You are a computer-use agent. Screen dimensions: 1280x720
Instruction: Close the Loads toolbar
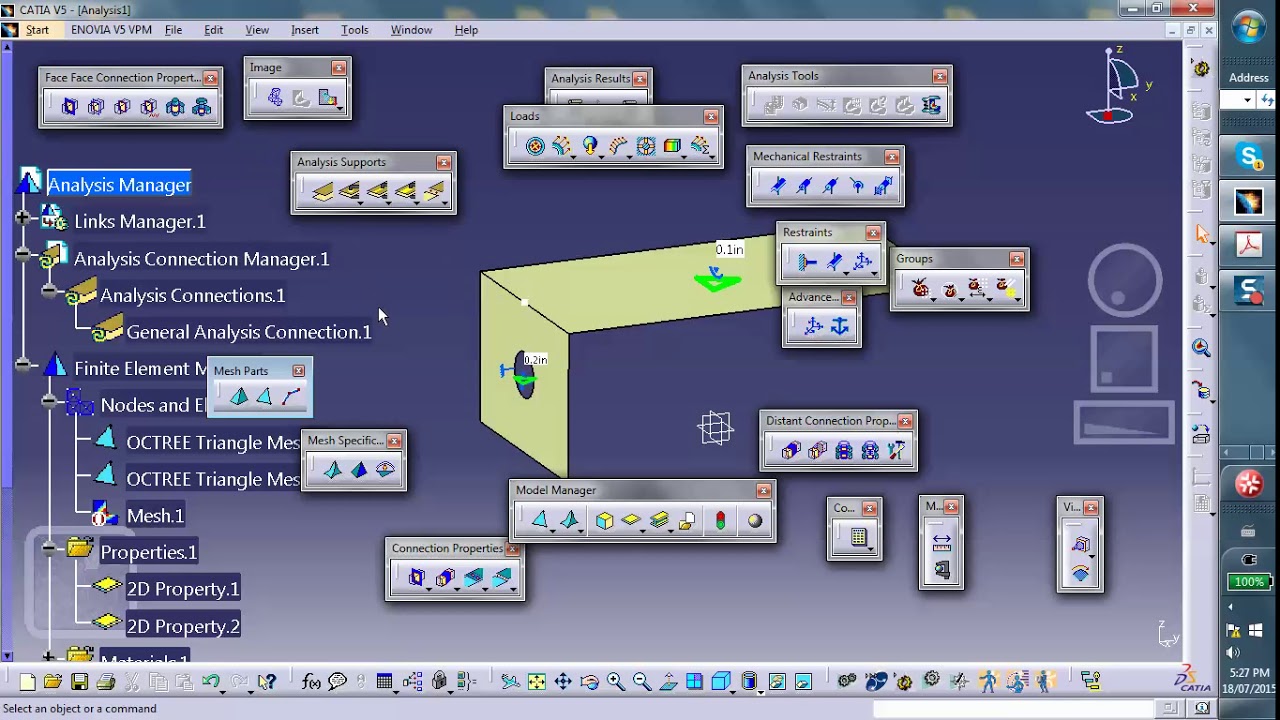tap(711, 117)
